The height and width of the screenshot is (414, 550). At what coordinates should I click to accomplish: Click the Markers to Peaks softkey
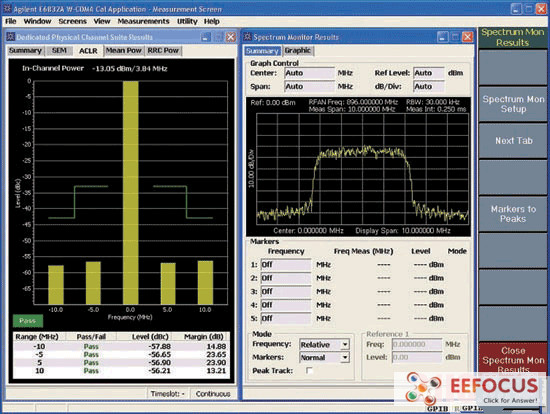(513, 214)
